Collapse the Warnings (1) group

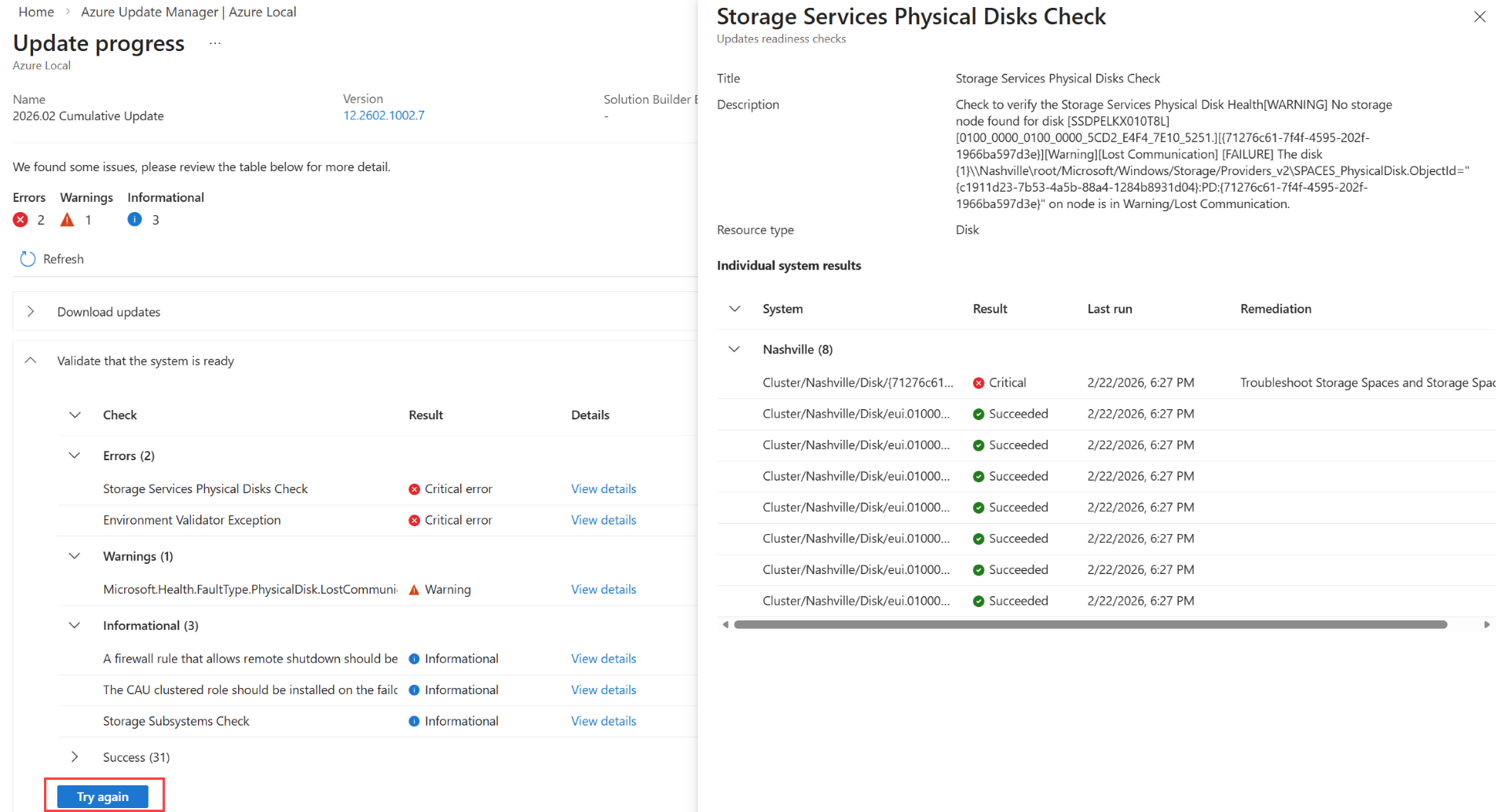coord(75,556)
